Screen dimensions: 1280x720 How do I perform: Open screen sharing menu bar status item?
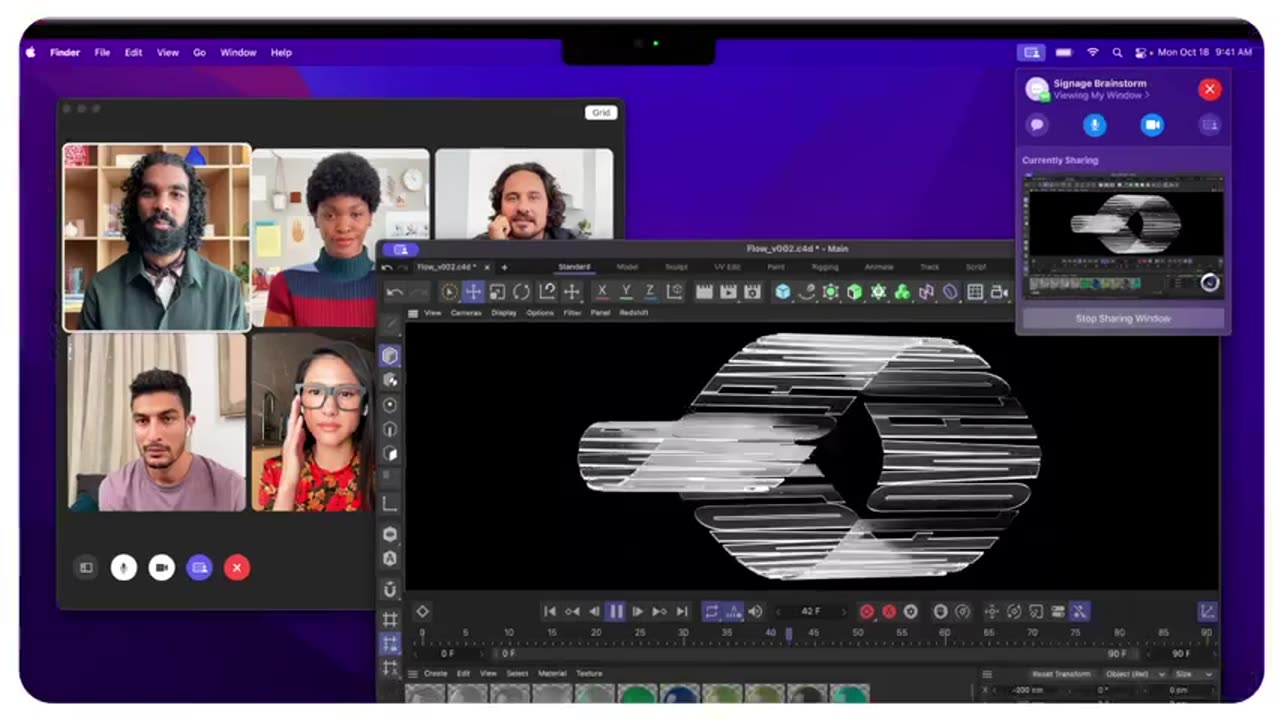(x=1032, y=52)
